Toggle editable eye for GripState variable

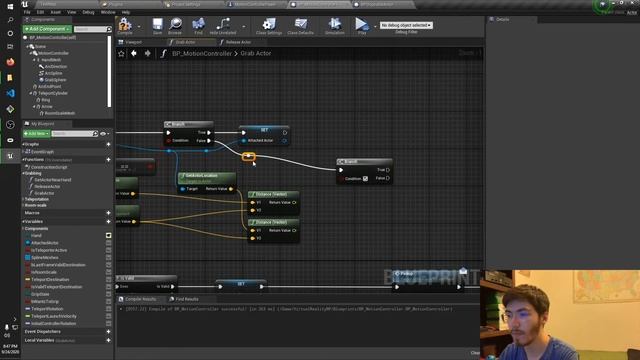click(109, 294)
